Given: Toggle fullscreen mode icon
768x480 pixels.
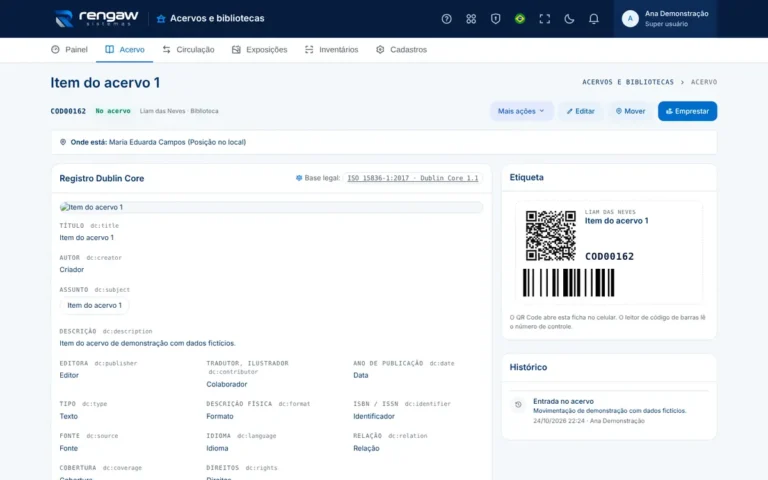Looking at the screenshot, I should pos(544,19).
